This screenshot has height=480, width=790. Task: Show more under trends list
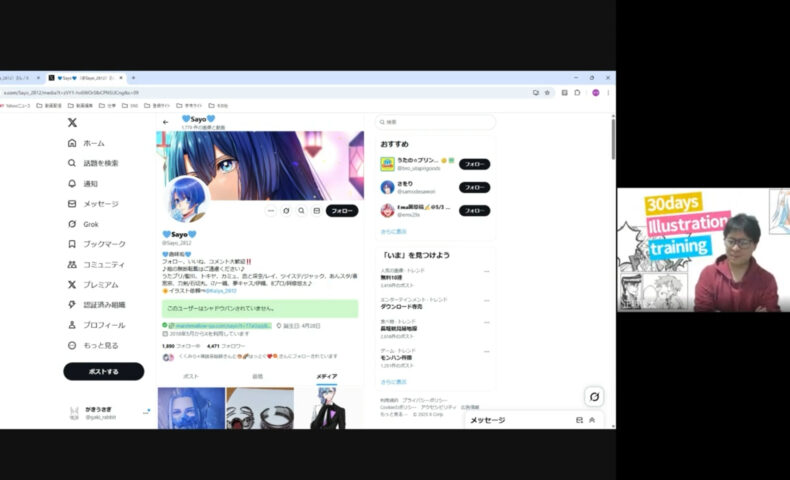tap(393, 382)
